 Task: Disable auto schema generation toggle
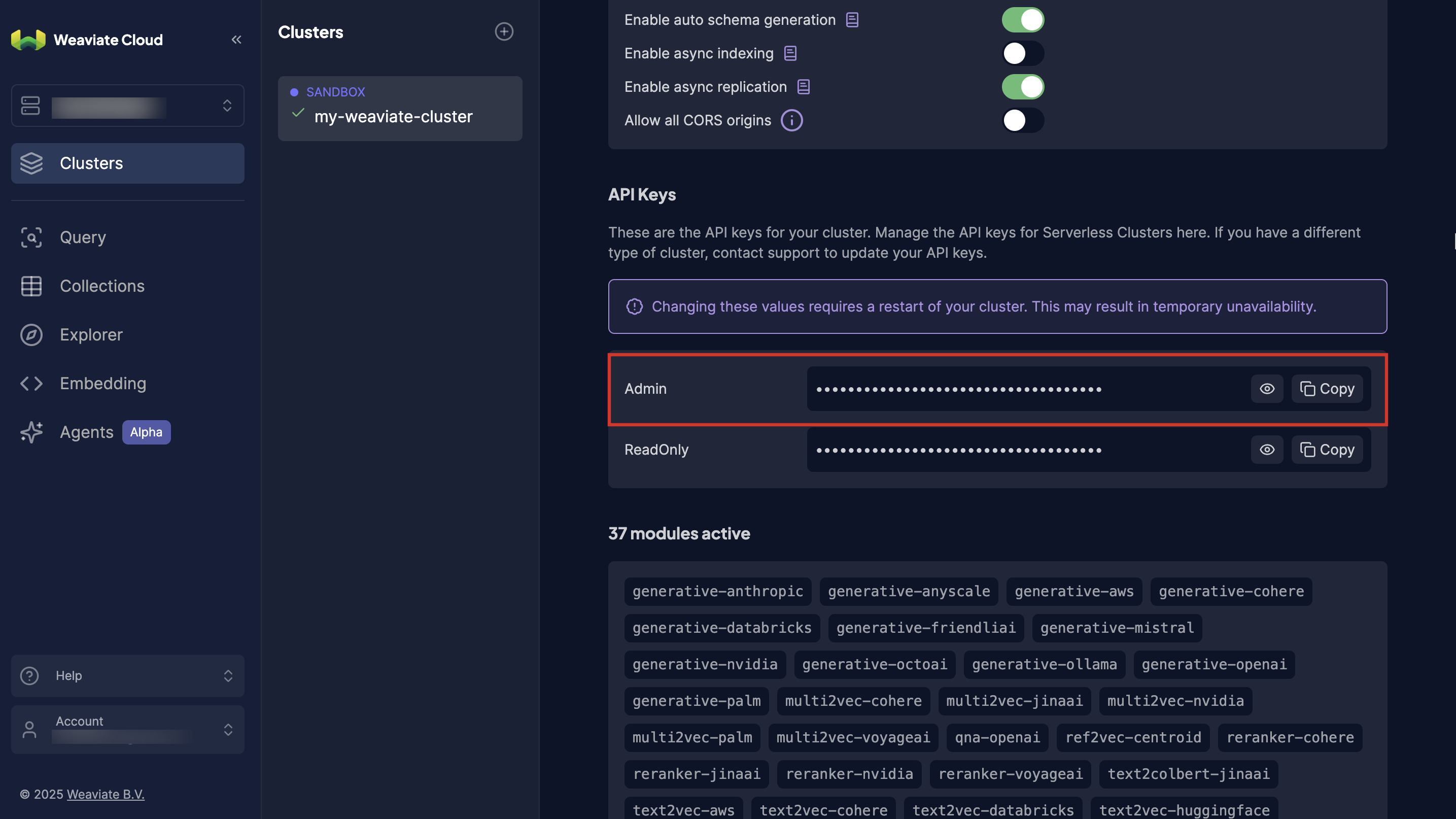(x=1023, y=20)
